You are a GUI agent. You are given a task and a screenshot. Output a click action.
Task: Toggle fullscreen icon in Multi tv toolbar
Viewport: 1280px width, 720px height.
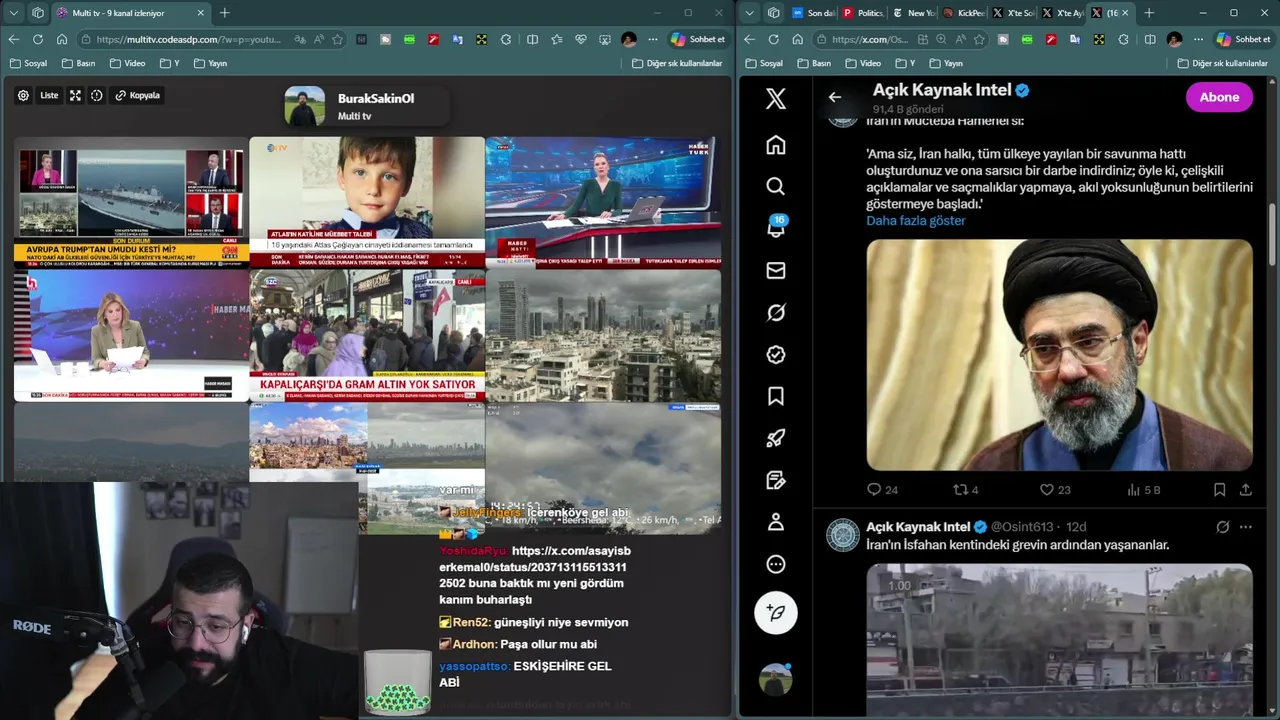point(75,96)
